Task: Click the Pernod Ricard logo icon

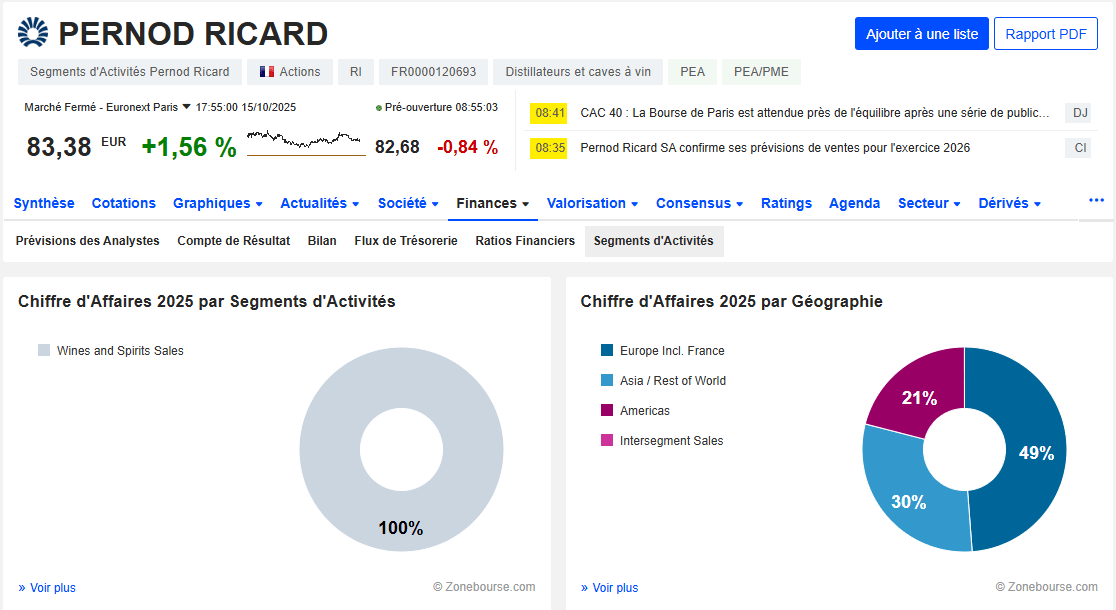Action: coord(33,33)
